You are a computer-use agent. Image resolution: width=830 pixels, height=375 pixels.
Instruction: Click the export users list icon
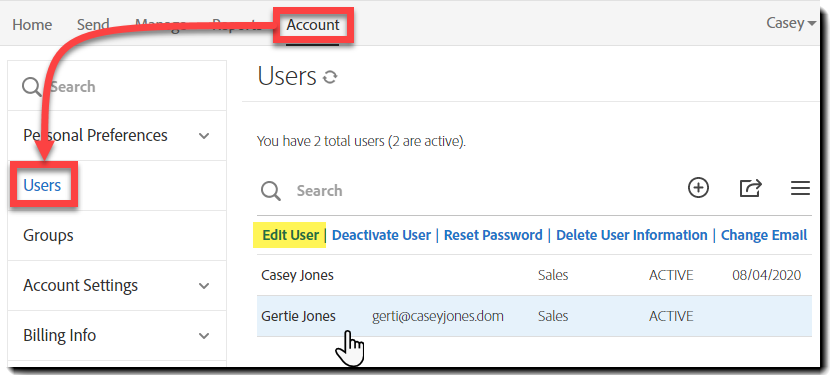pos(750,188)
